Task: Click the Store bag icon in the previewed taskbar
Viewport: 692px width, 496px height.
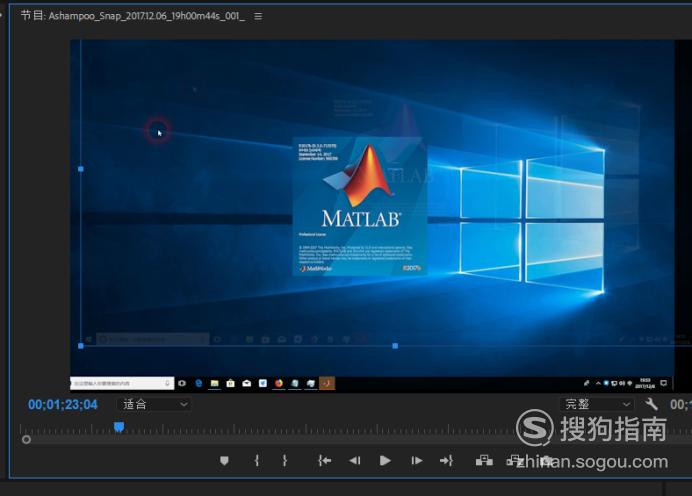Action: 230,383
